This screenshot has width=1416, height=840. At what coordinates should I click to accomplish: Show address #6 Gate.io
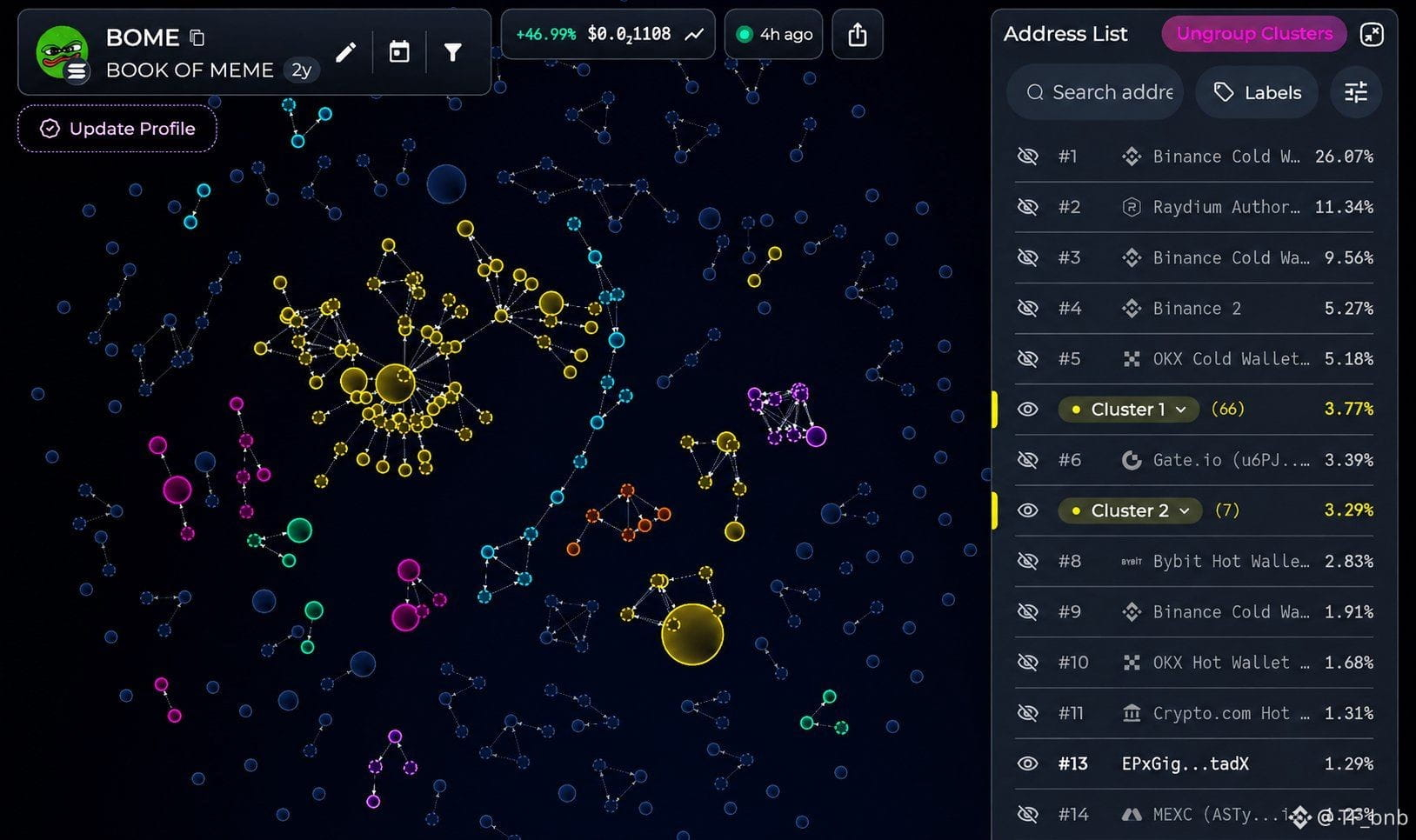(1027, 460)
